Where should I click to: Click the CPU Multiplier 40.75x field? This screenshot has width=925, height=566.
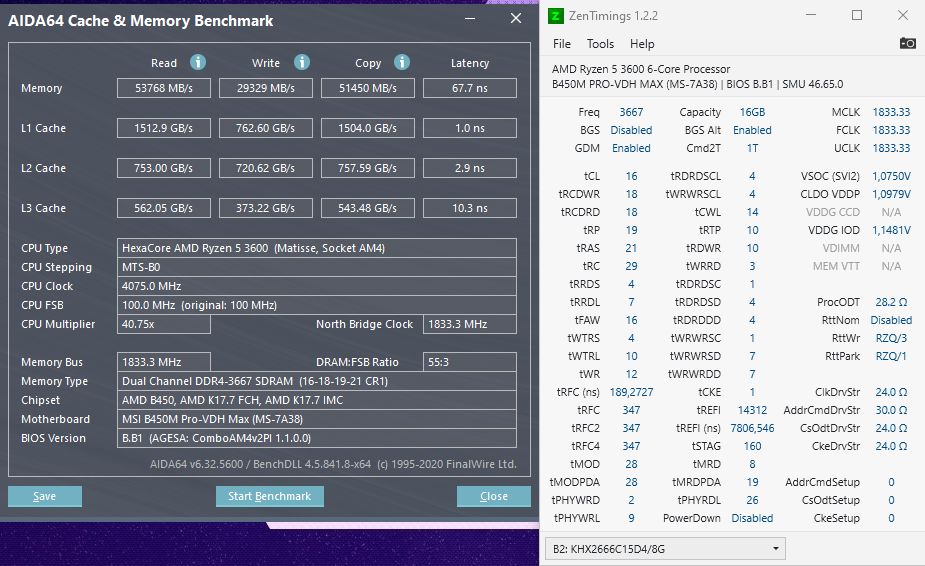(164, 324)
